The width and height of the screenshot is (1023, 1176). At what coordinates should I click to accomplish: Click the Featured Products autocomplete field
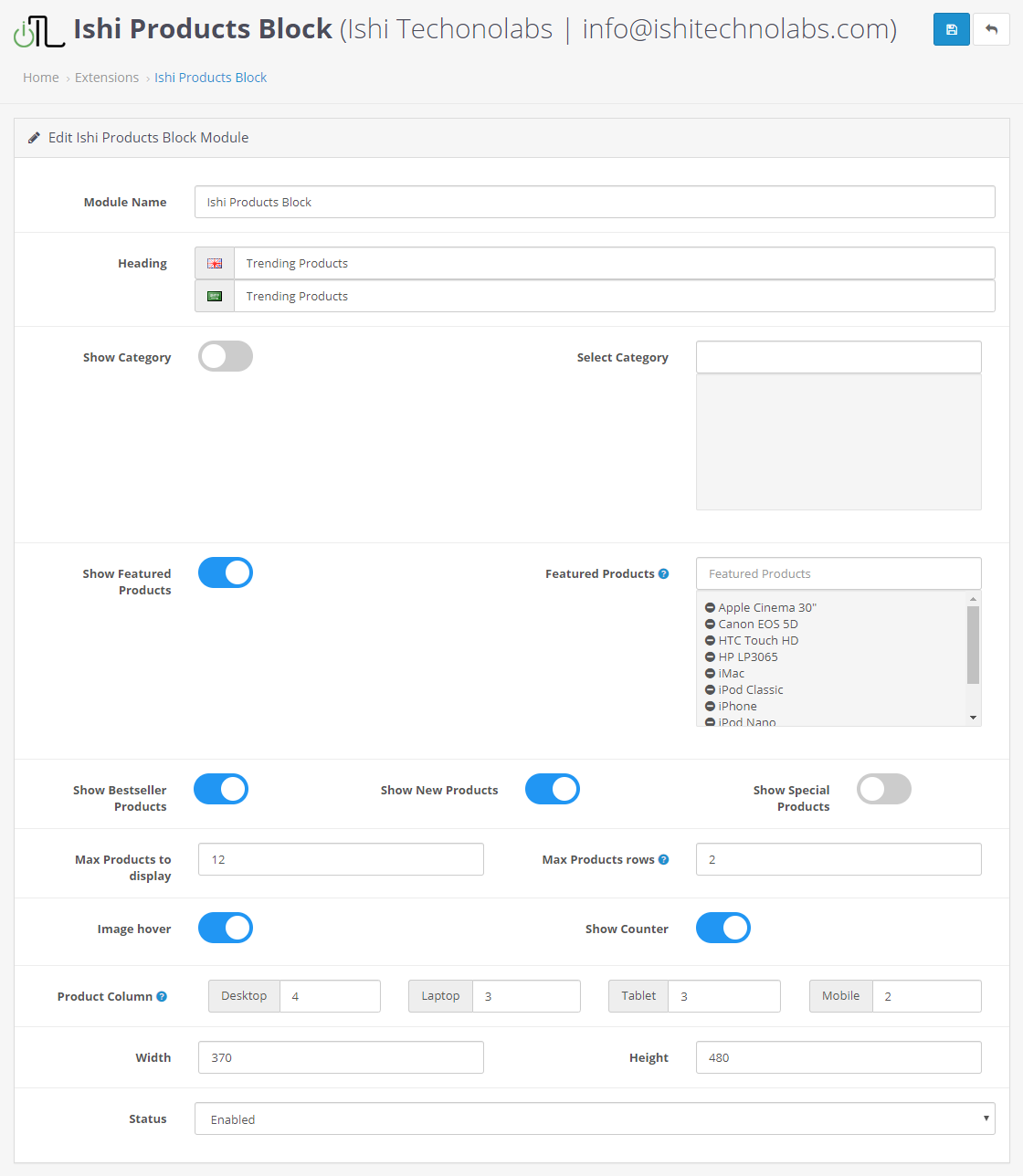point(838,573)
